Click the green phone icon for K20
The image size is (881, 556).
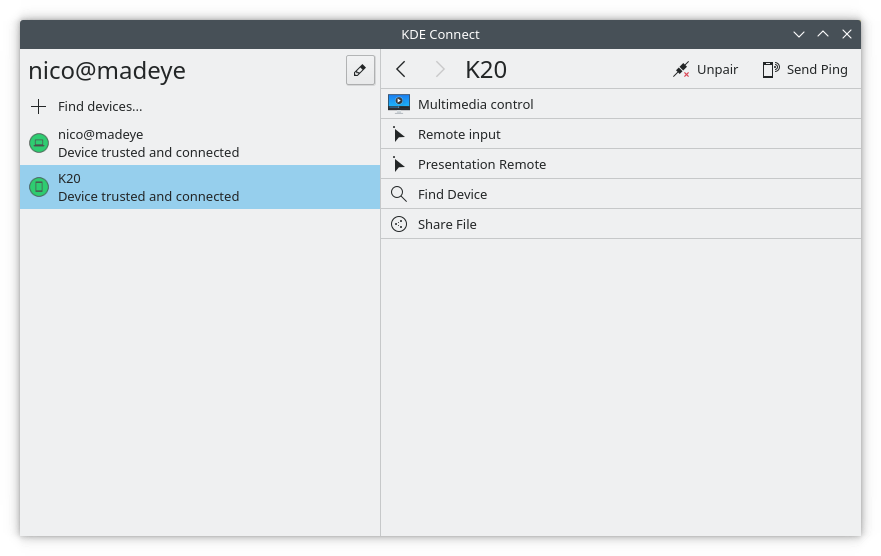coord(39,187)
